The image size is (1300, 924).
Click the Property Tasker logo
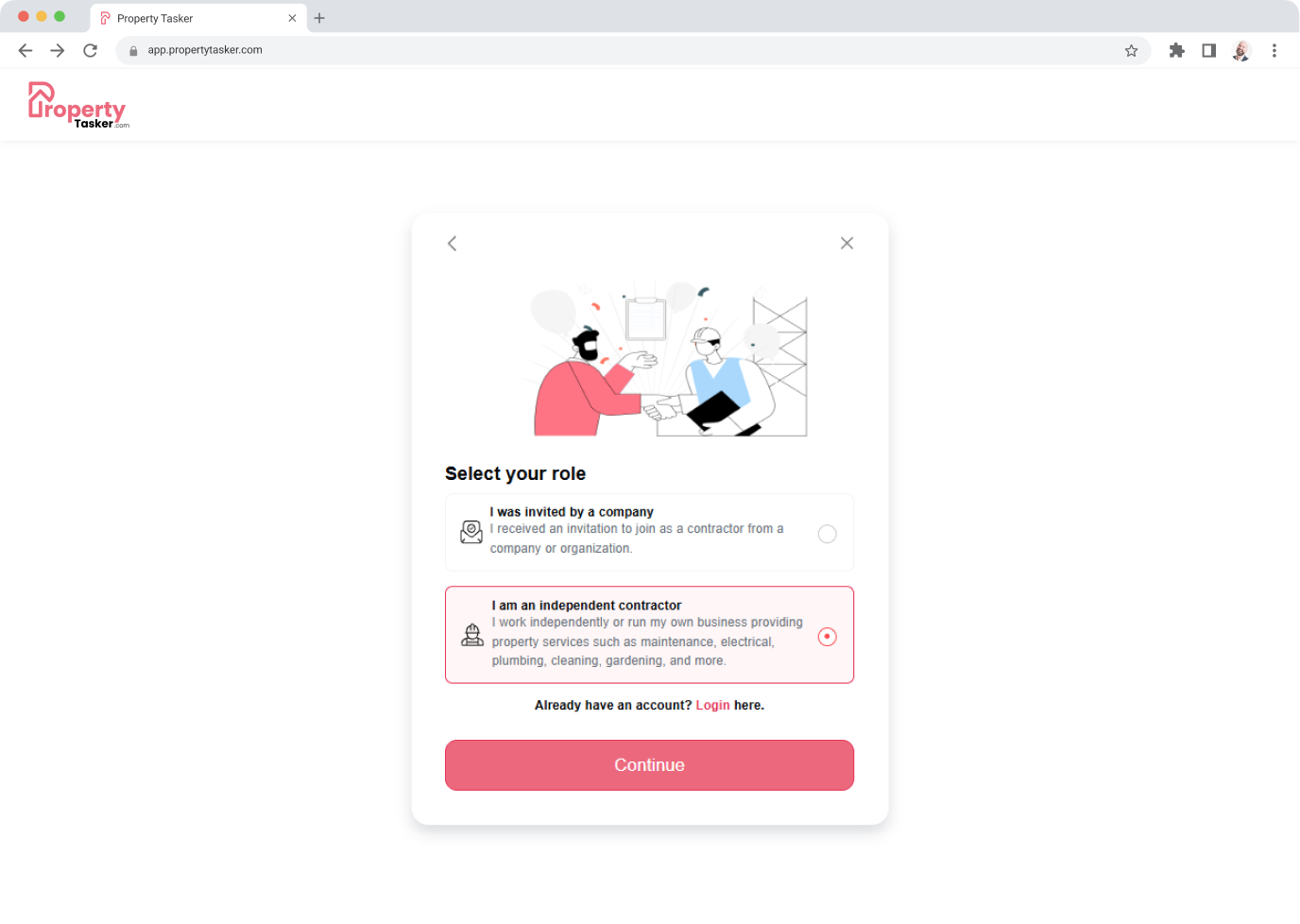pyautogui.click(x=78, y=105)
